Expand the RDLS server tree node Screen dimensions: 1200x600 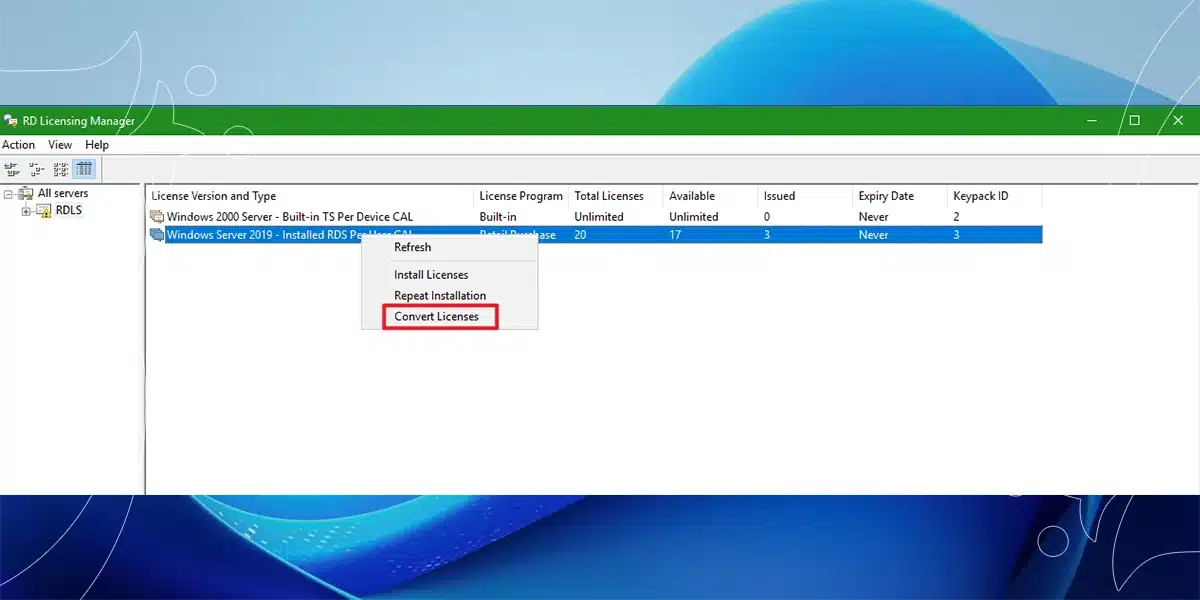[26, 211]
